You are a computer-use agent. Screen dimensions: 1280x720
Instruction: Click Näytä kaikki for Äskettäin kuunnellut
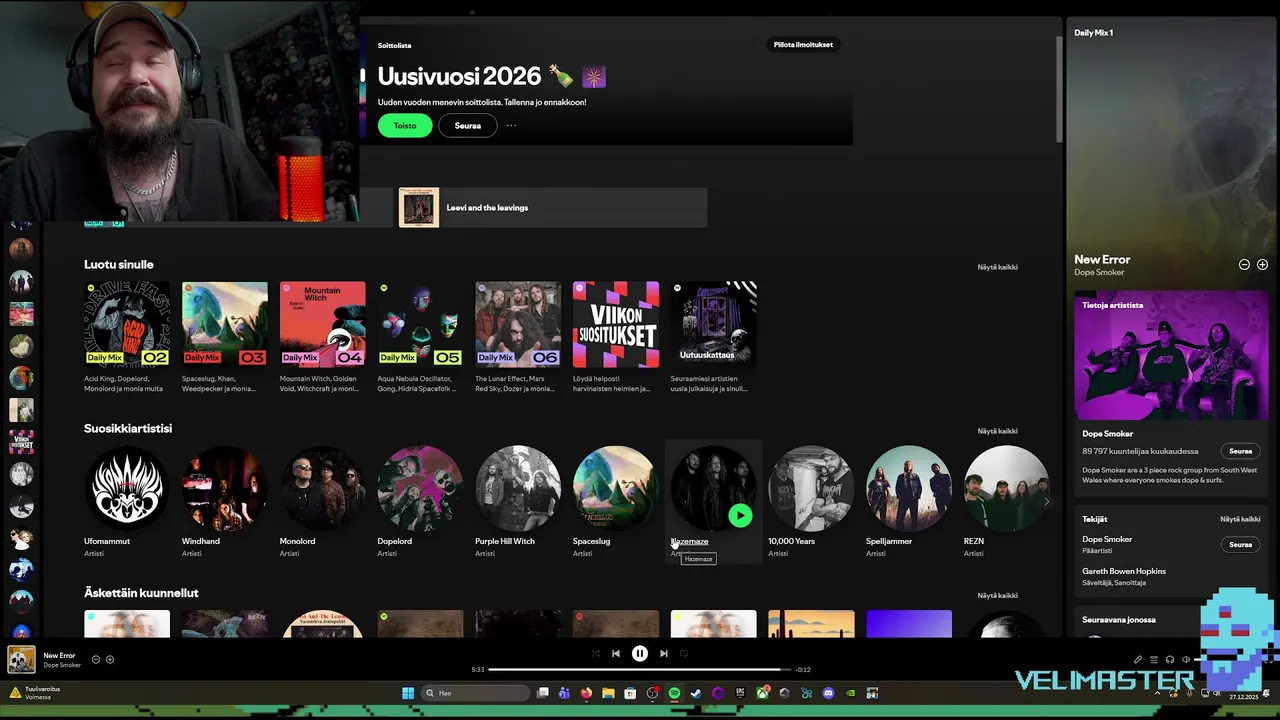tap(997, 595)
